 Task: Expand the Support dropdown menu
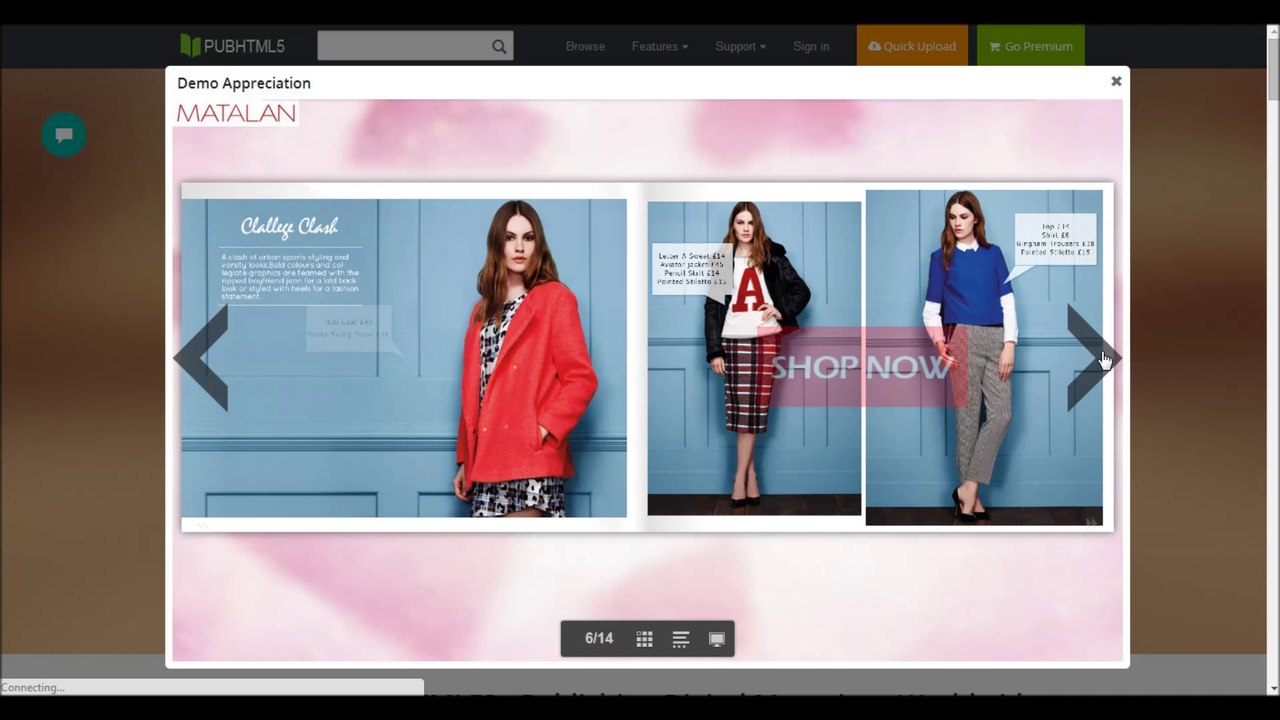pos(740,46)
